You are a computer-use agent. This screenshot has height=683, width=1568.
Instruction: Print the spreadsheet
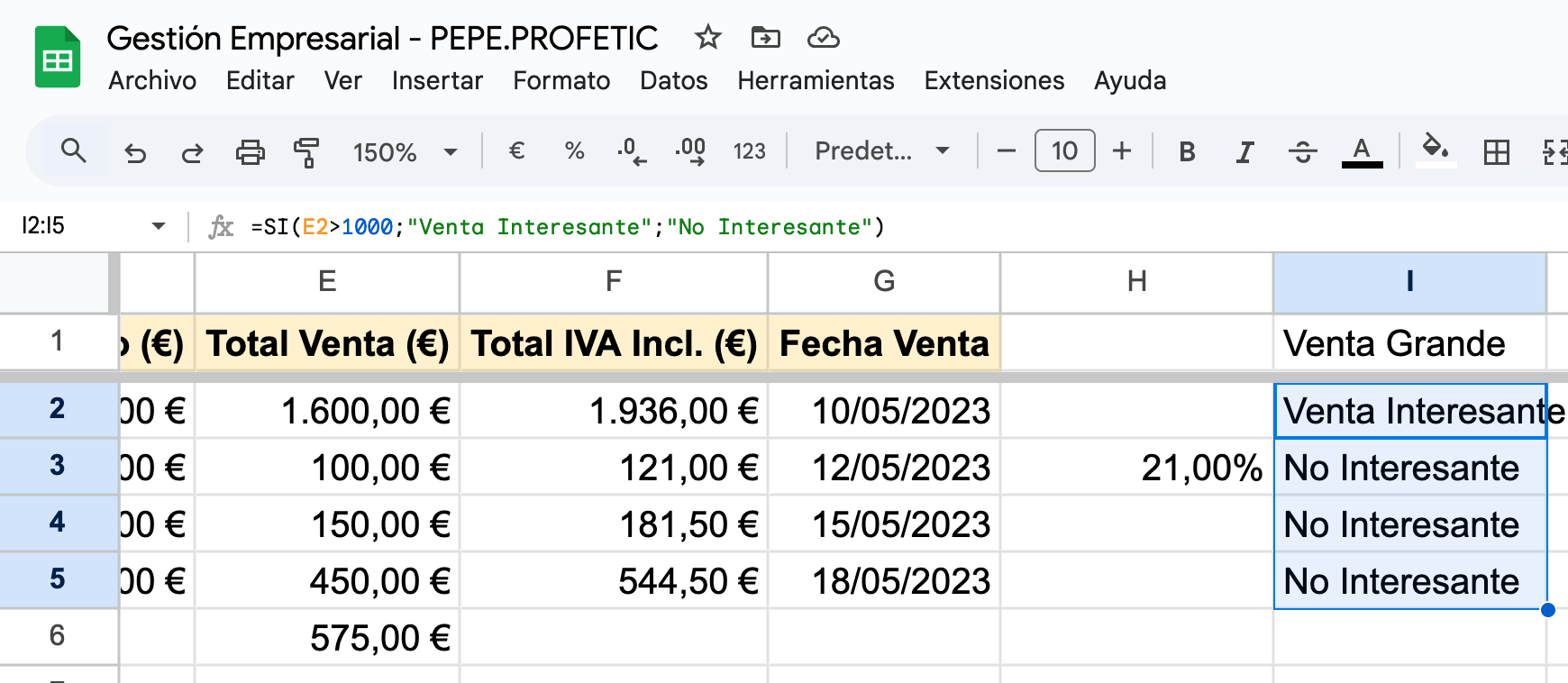(250, 152)
